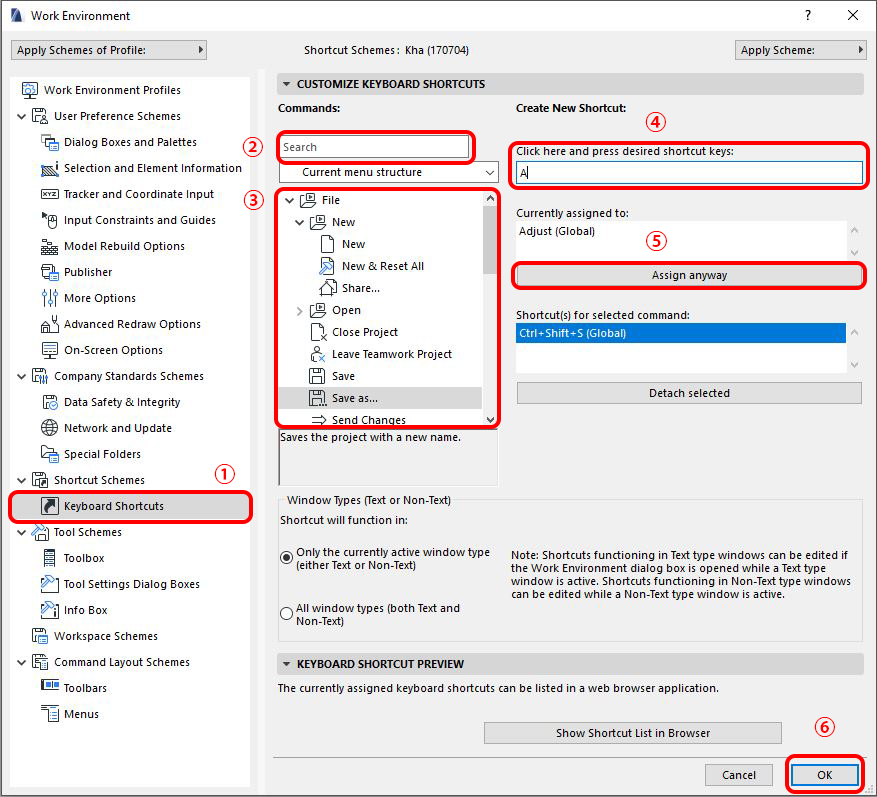Select All window types radio option
This screenshot has width=877, height=797.
click(x=286, y=614)
